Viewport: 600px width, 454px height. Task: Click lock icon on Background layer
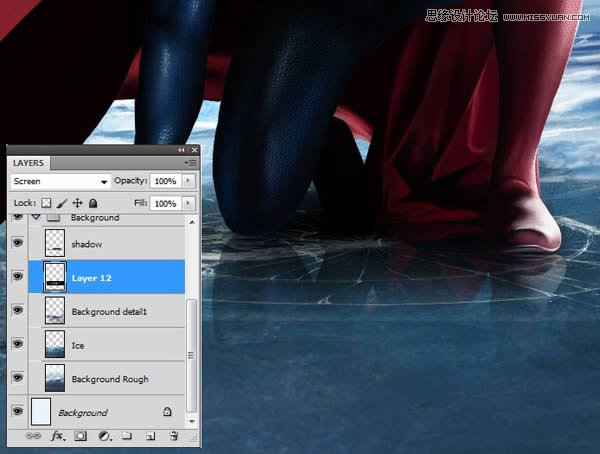tap(167, 412)
